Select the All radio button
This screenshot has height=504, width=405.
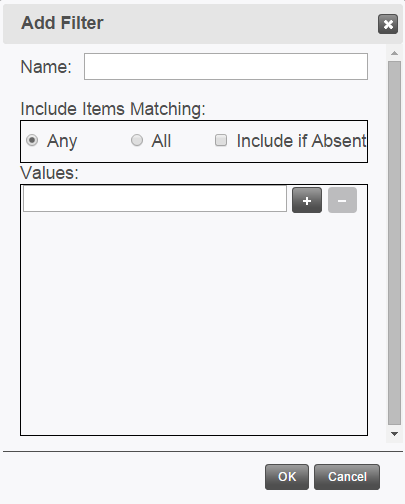[137, 140]
